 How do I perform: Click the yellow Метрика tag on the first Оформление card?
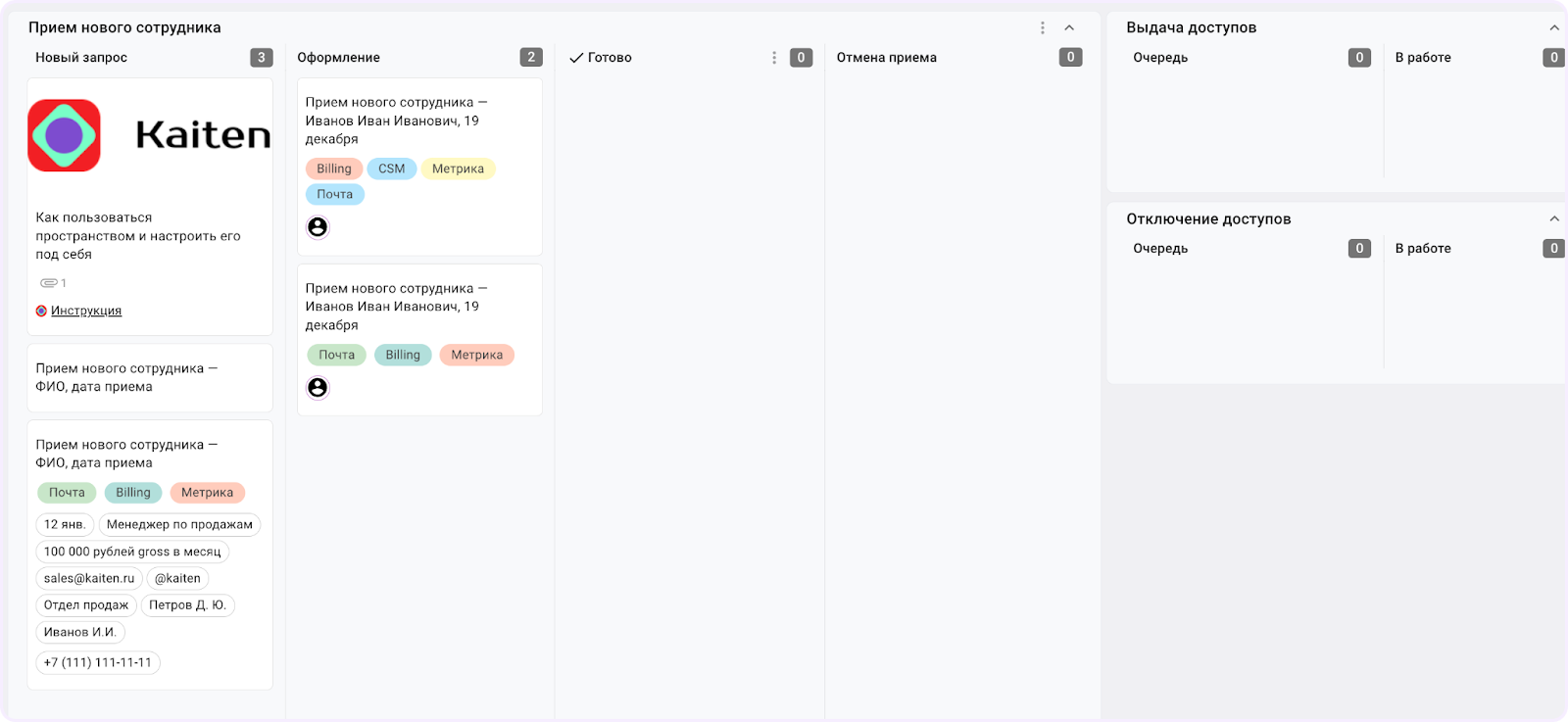(x=458, y=168)
